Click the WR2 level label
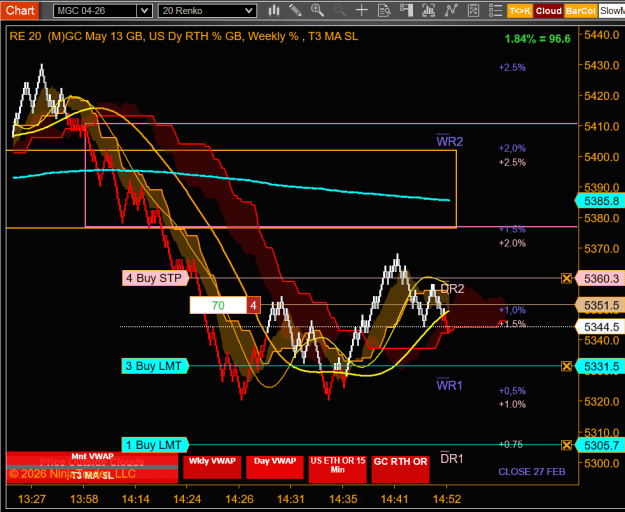Viewport: 625px width, 512px height. [450, 141]
